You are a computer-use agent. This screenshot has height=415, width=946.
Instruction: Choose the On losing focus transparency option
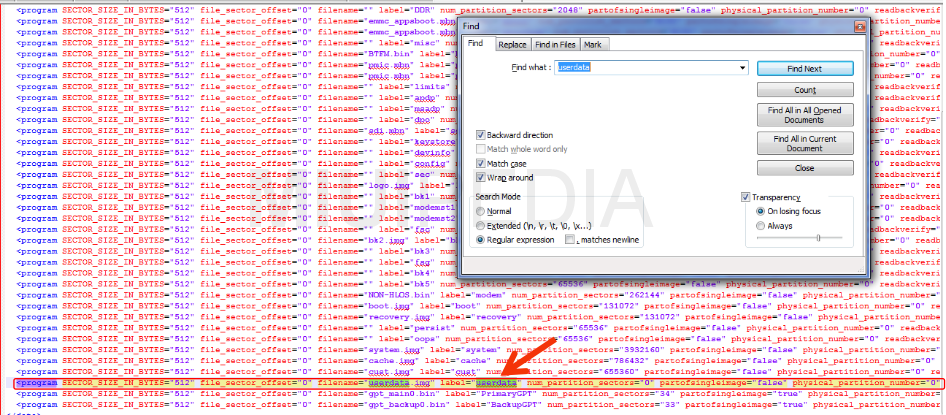click(x=760, y=211)
